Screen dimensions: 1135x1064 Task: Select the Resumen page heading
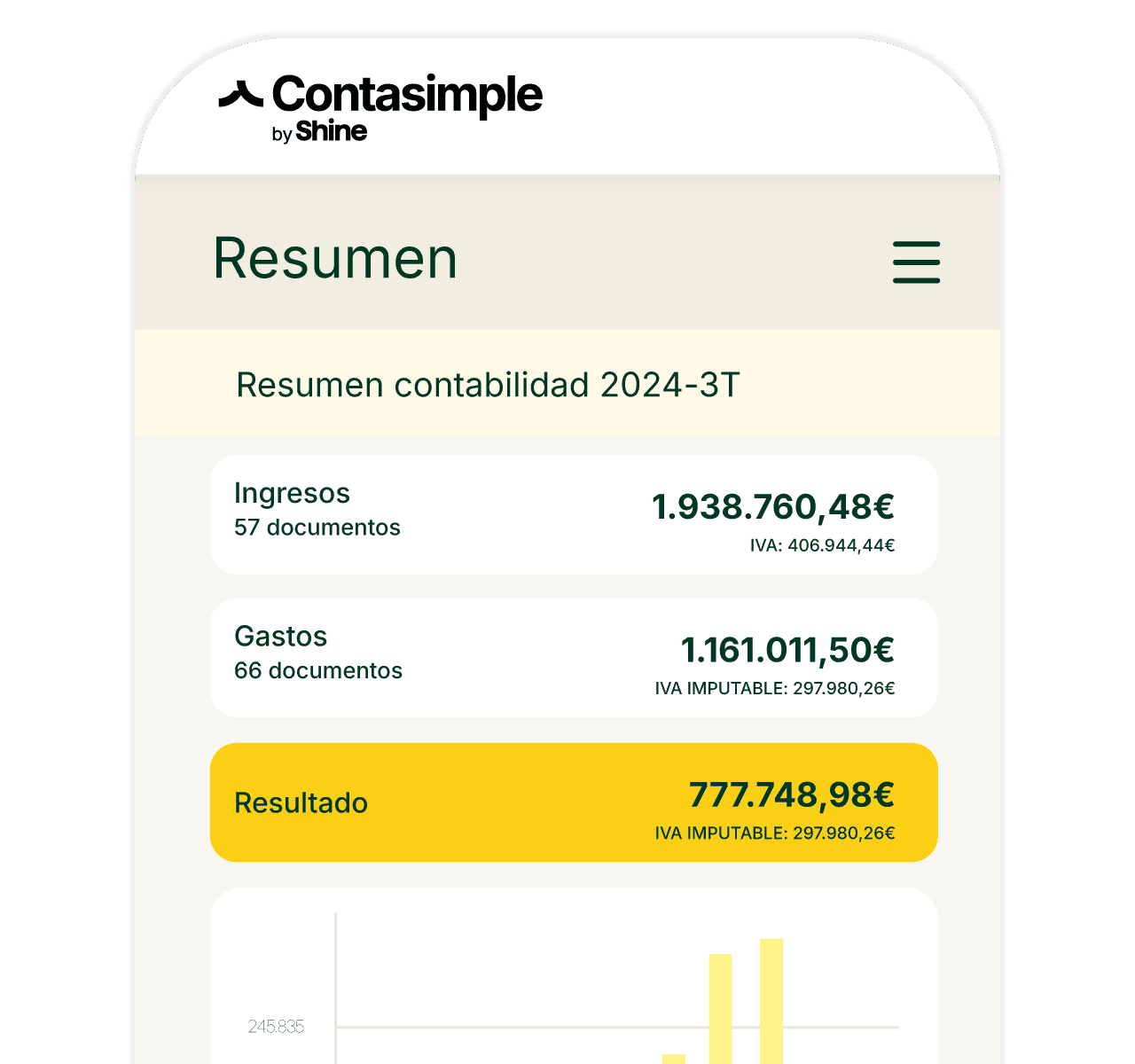335,259
